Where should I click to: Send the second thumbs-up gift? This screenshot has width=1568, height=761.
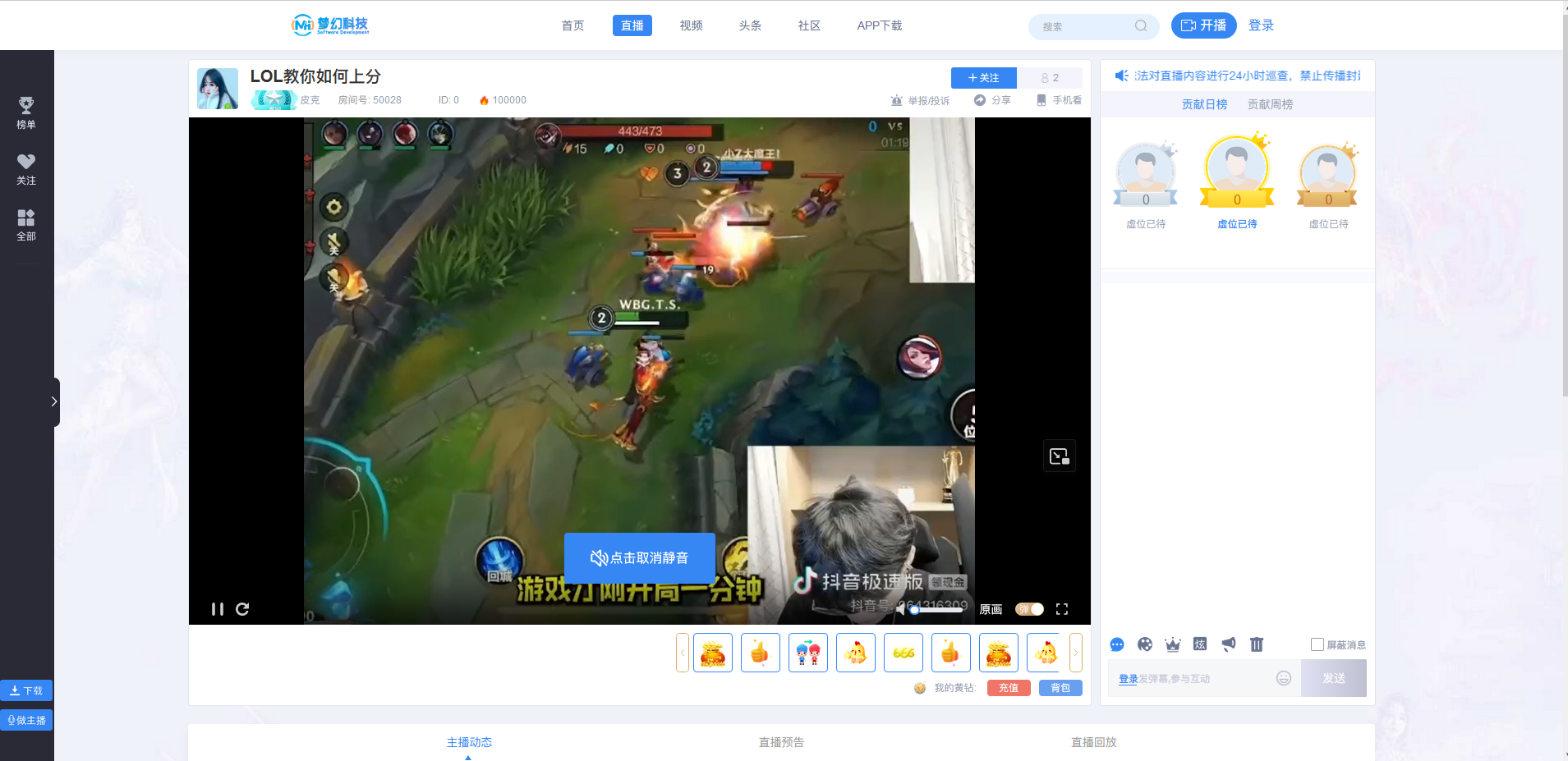(x=951, y=653)
